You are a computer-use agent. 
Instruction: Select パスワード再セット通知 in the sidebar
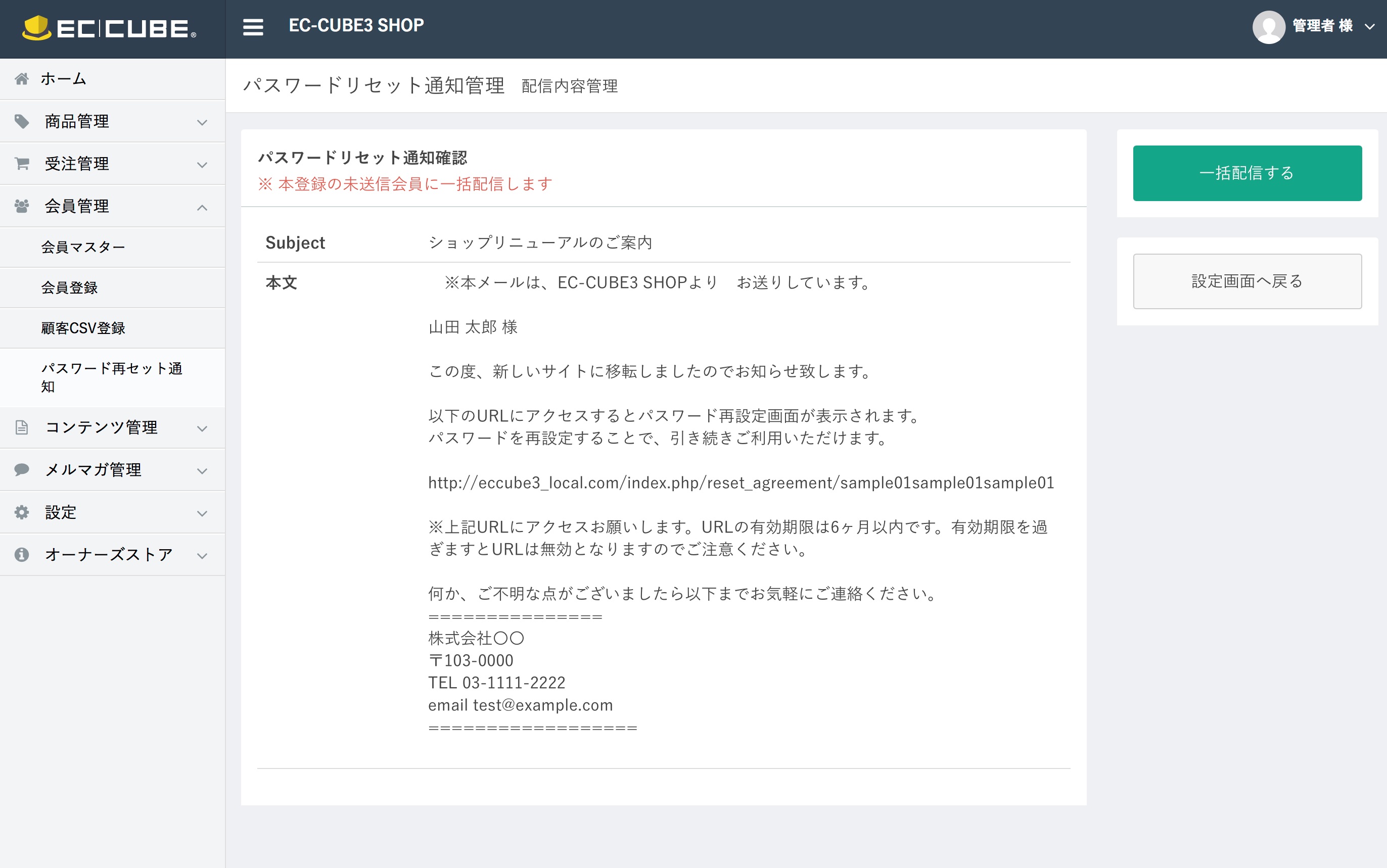[112, 377]
